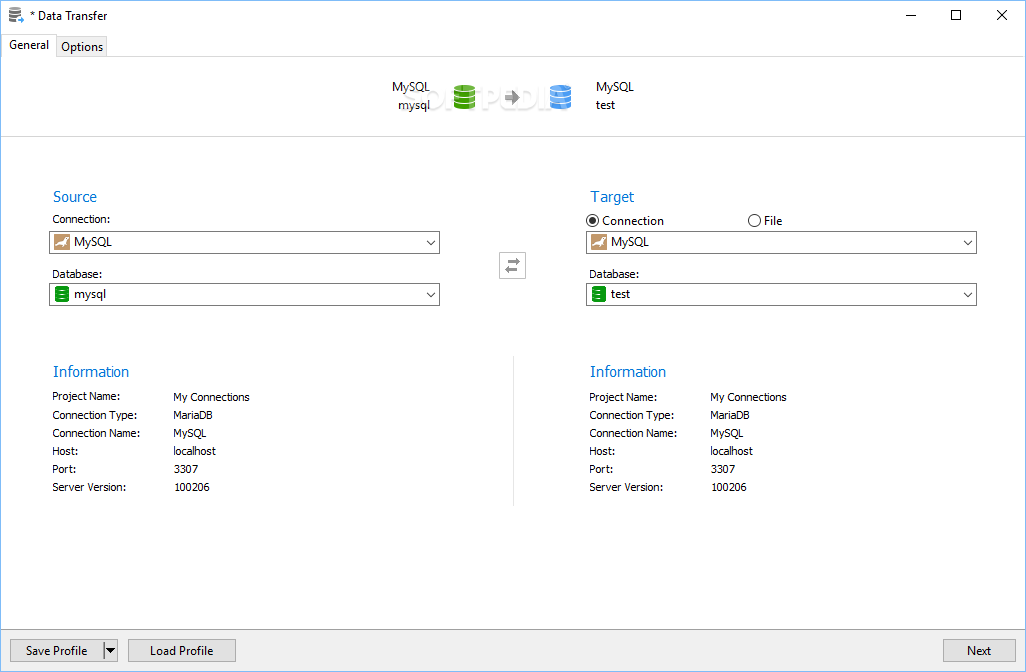
Task: Click the Data Transfer title bar icon
Action: 16,15
